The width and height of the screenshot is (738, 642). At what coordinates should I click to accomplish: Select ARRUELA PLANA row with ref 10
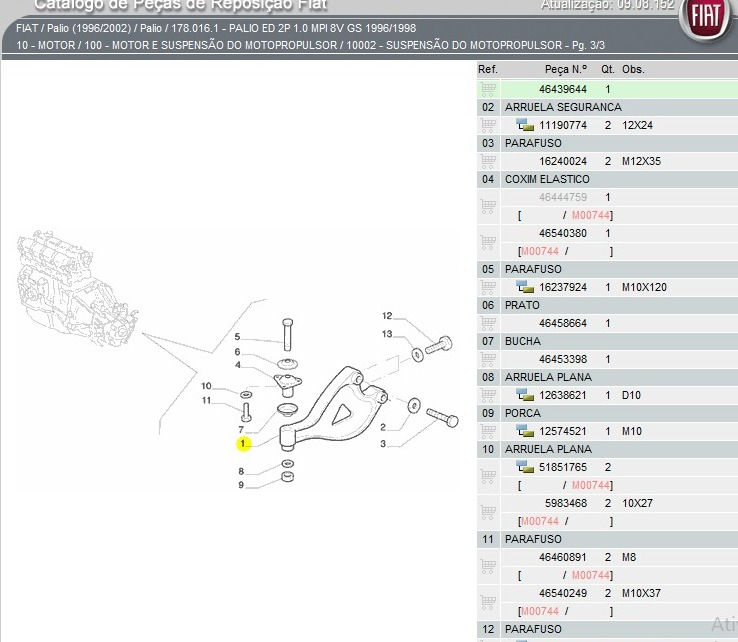click(x=607, y=449)
